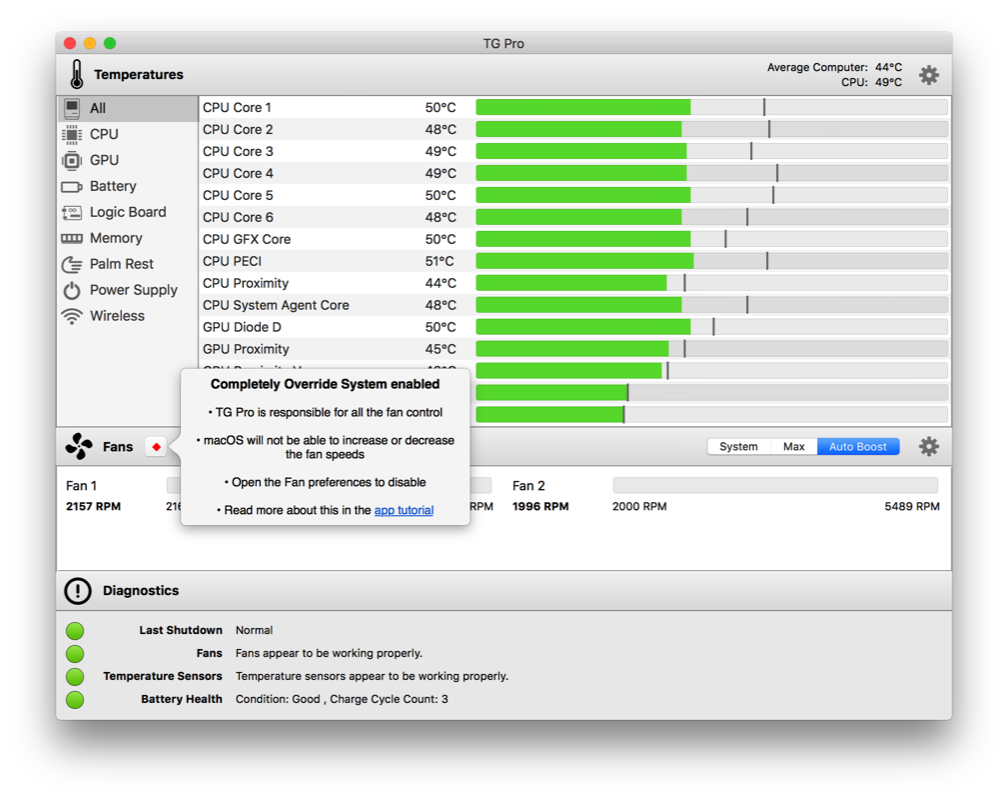This screenshot has width=1008, height=800.
Task: Open the app tutorial link
Action: (x=404, y=510)
